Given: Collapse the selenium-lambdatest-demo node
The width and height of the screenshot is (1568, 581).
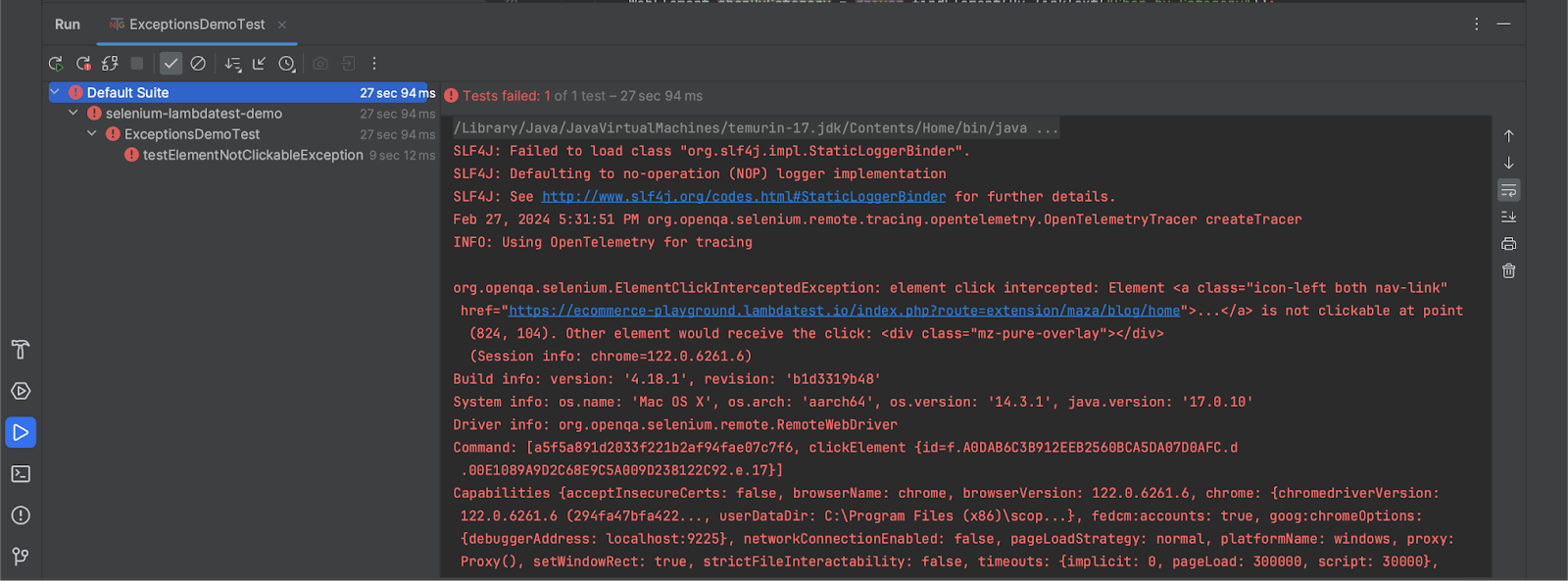Looking at the screenshot, I should 73,114.
